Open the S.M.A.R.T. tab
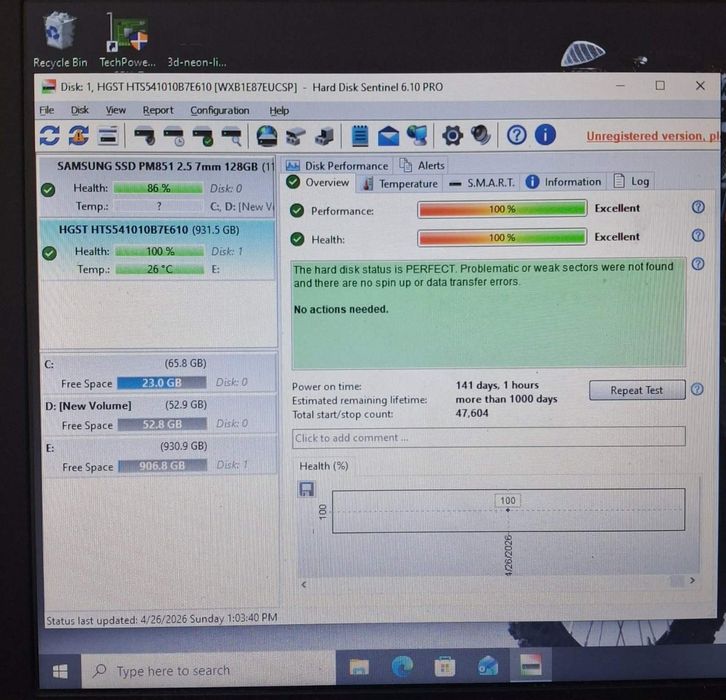 [x=482, y=183]
